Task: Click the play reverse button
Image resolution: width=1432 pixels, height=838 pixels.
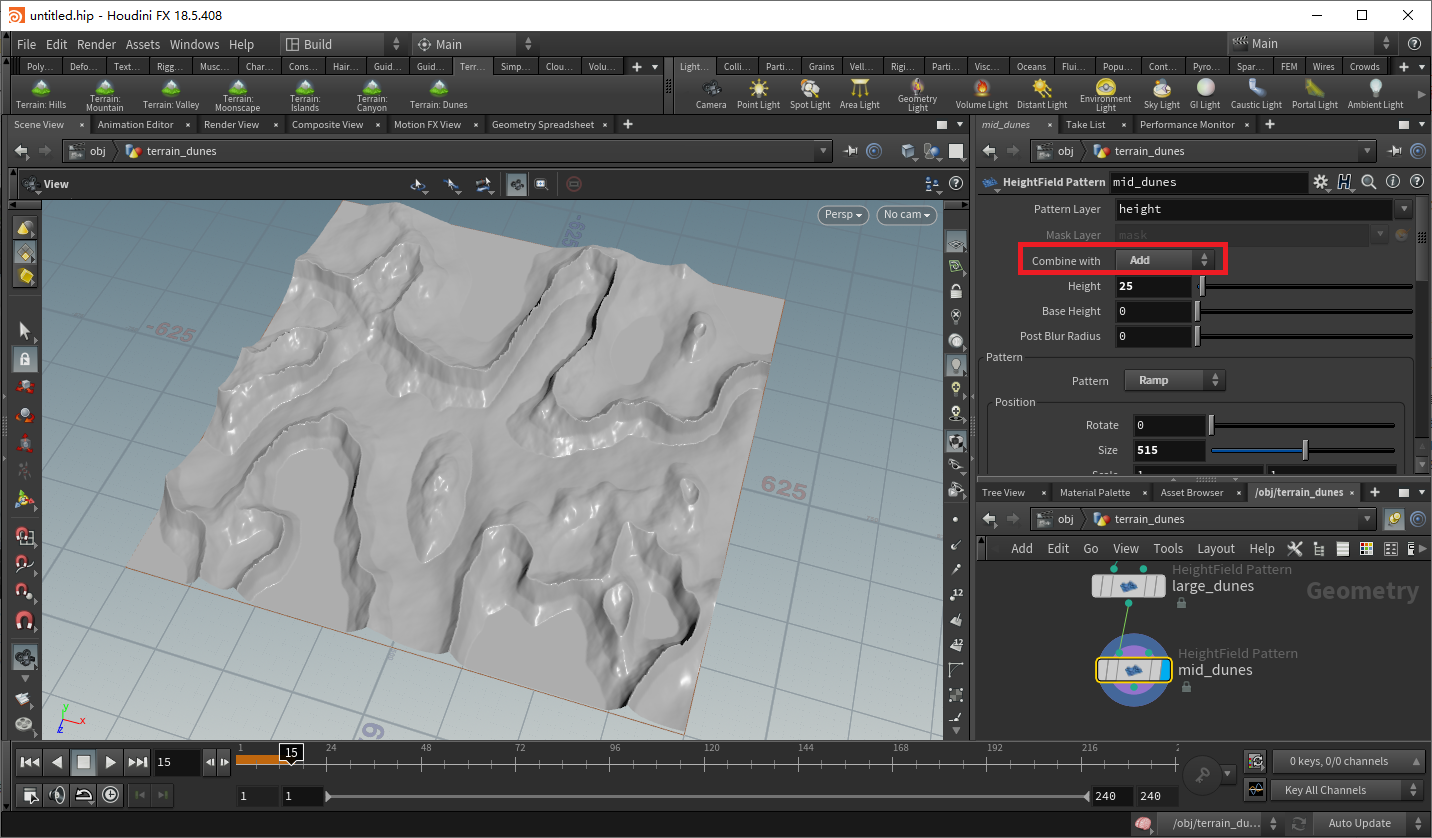Action: point(57,762)
